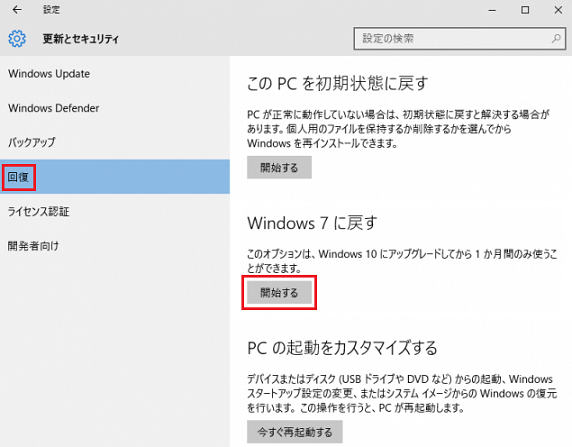
Task: Click the search magnifier icon
Action: click(x=556, y=38)
